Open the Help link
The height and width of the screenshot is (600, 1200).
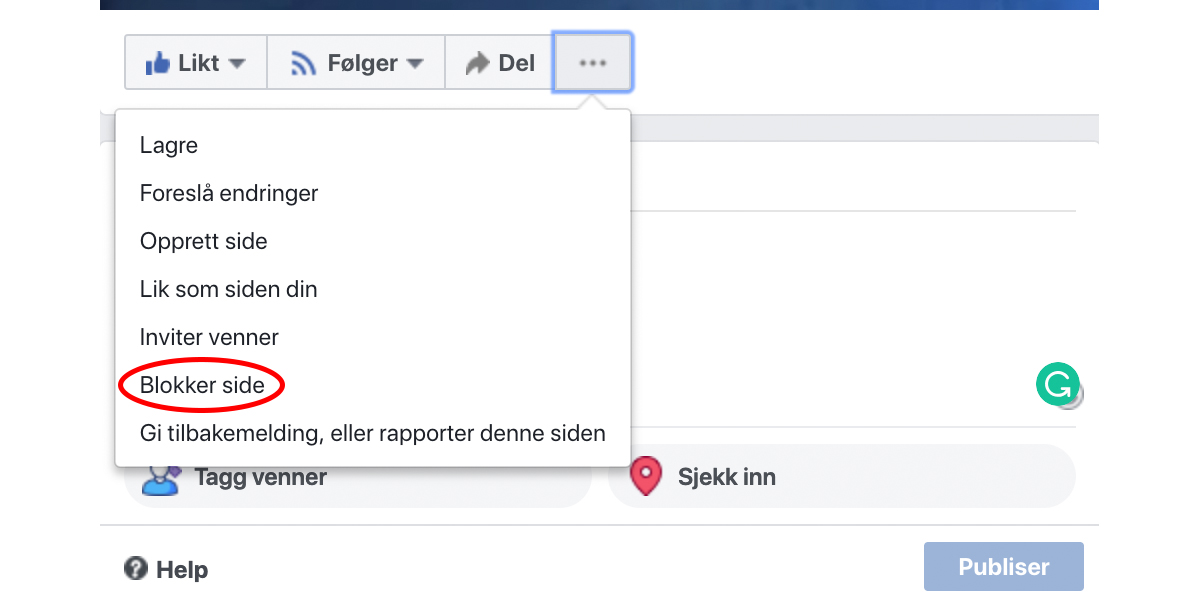[x=181, y=570]
